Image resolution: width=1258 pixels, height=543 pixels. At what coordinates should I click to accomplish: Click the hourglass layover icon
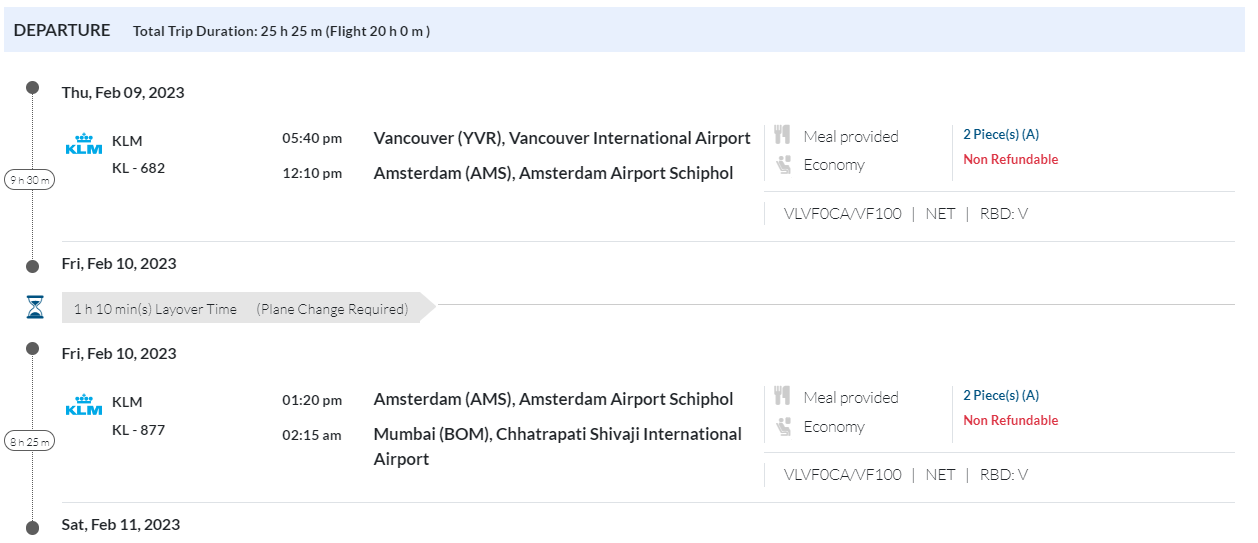35,308
